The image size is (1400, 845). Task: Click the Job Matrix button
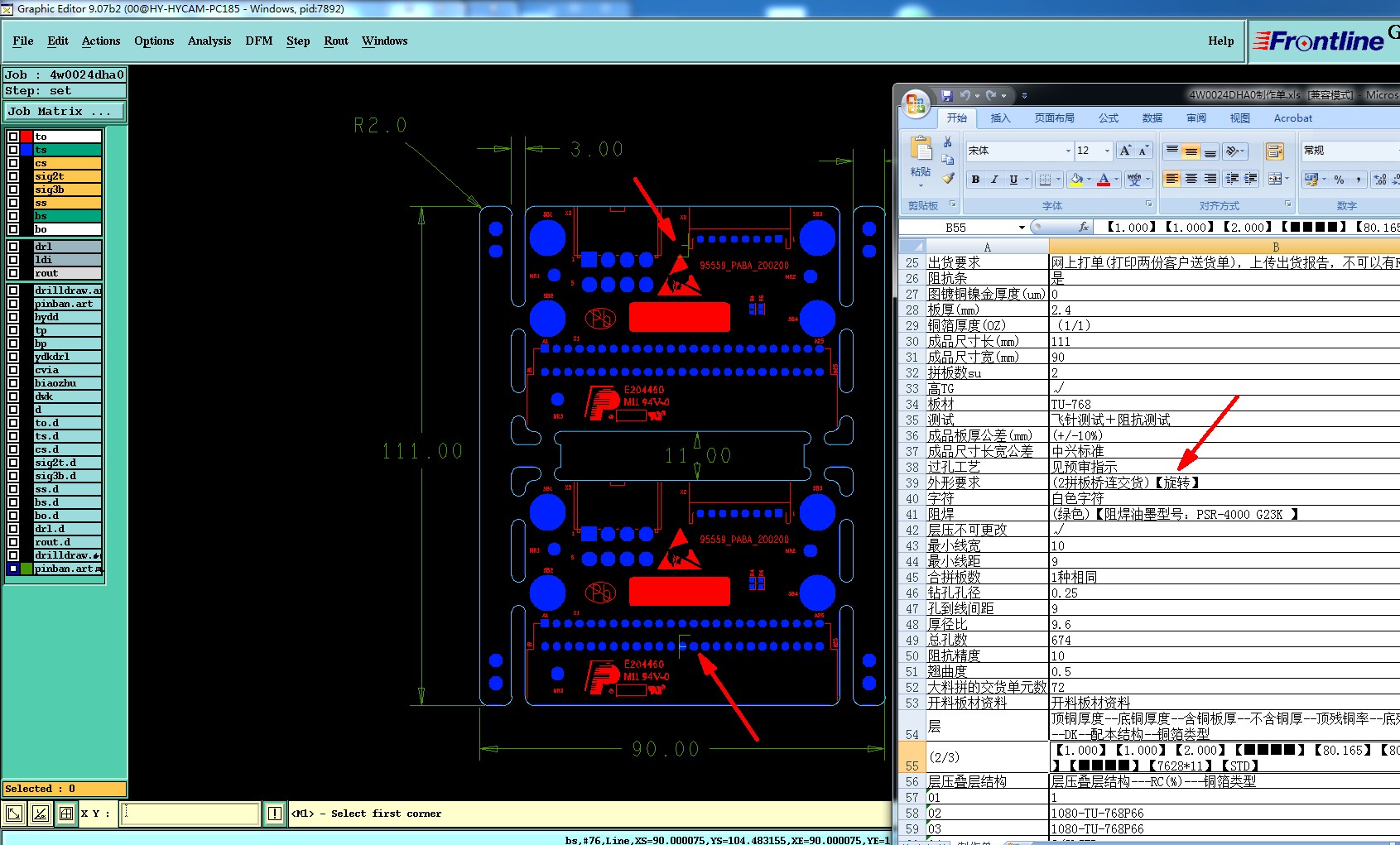[65, 111]
